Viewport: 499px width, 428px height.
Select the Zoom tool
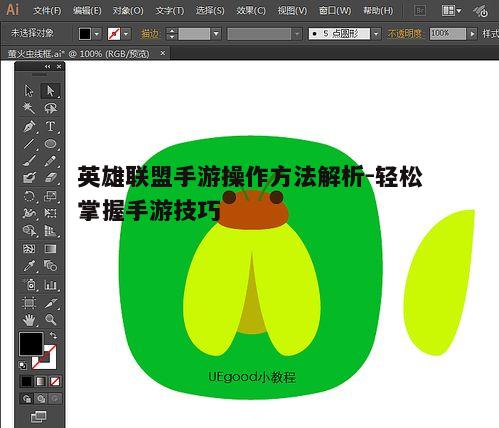point(50,320)
